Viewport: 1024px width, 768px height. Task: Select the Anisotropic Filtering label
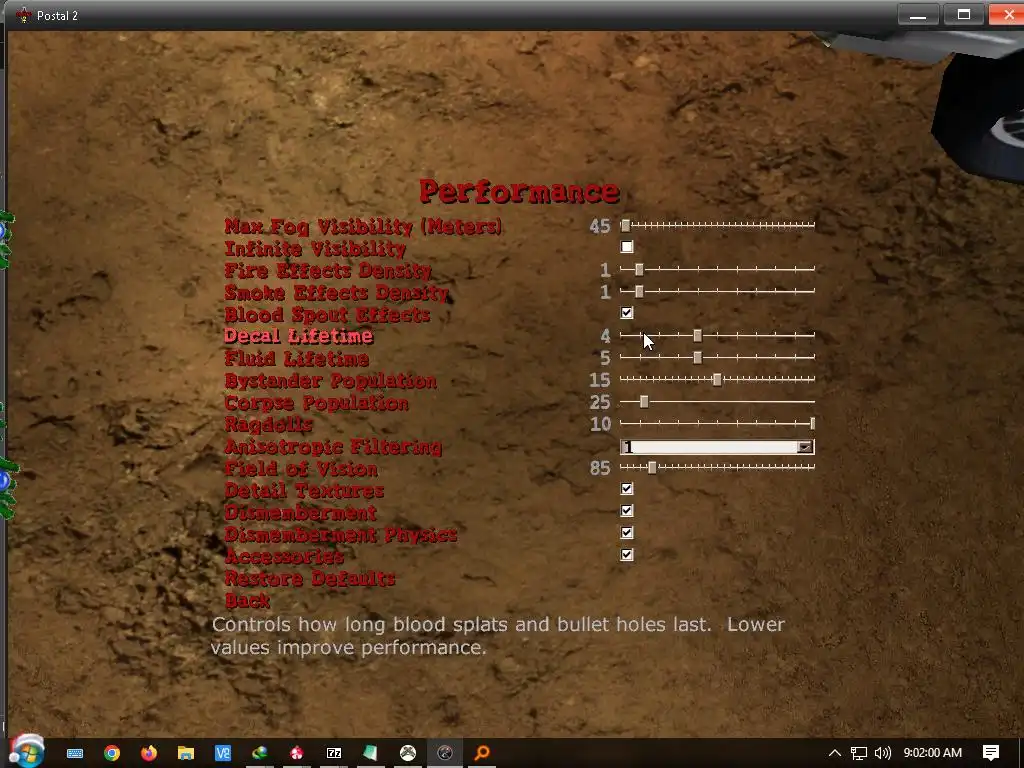tap(333, 447)
